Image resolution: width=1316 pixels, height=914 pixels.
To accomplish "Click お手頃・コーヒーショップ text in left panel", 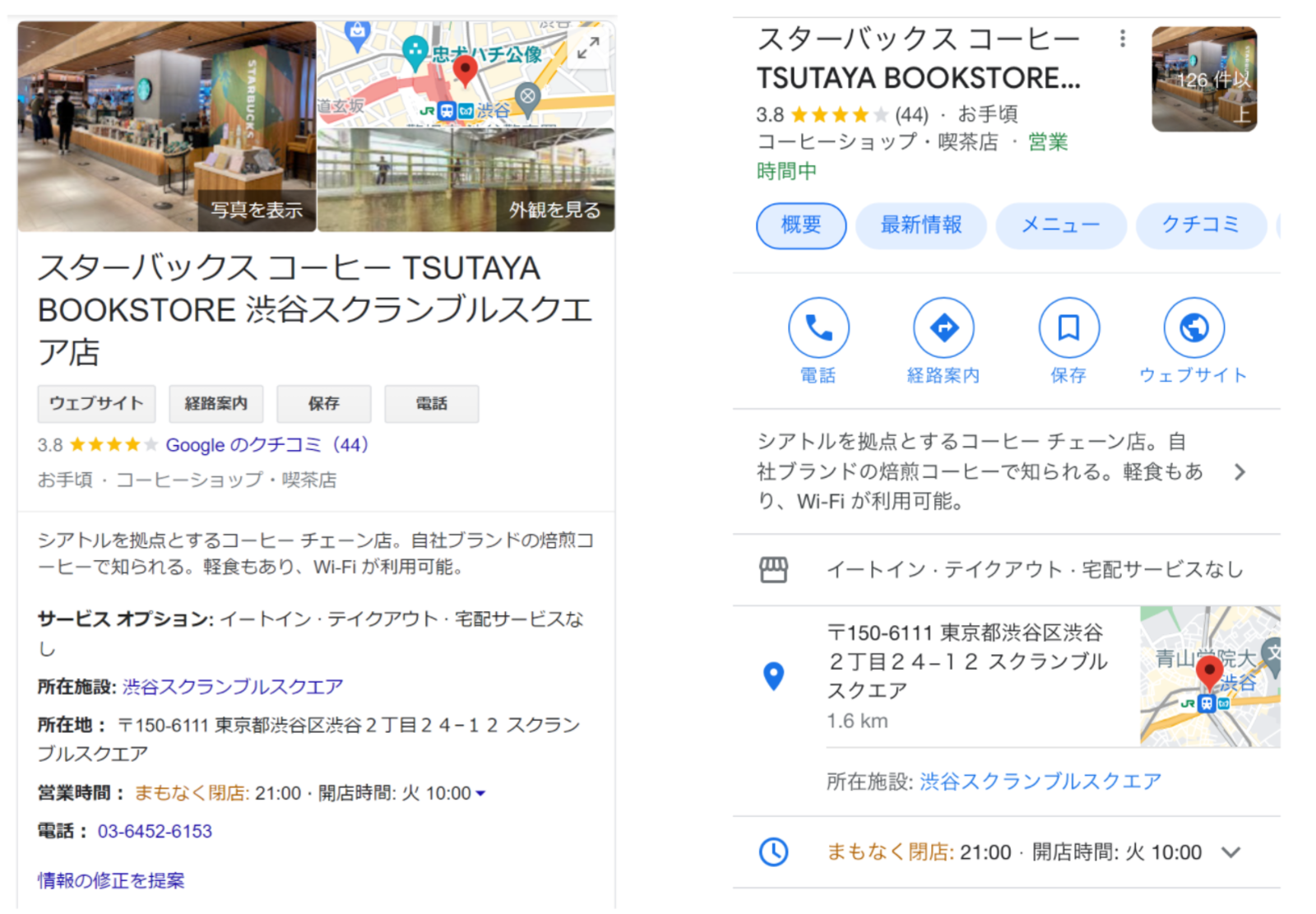I will (187, 480).
